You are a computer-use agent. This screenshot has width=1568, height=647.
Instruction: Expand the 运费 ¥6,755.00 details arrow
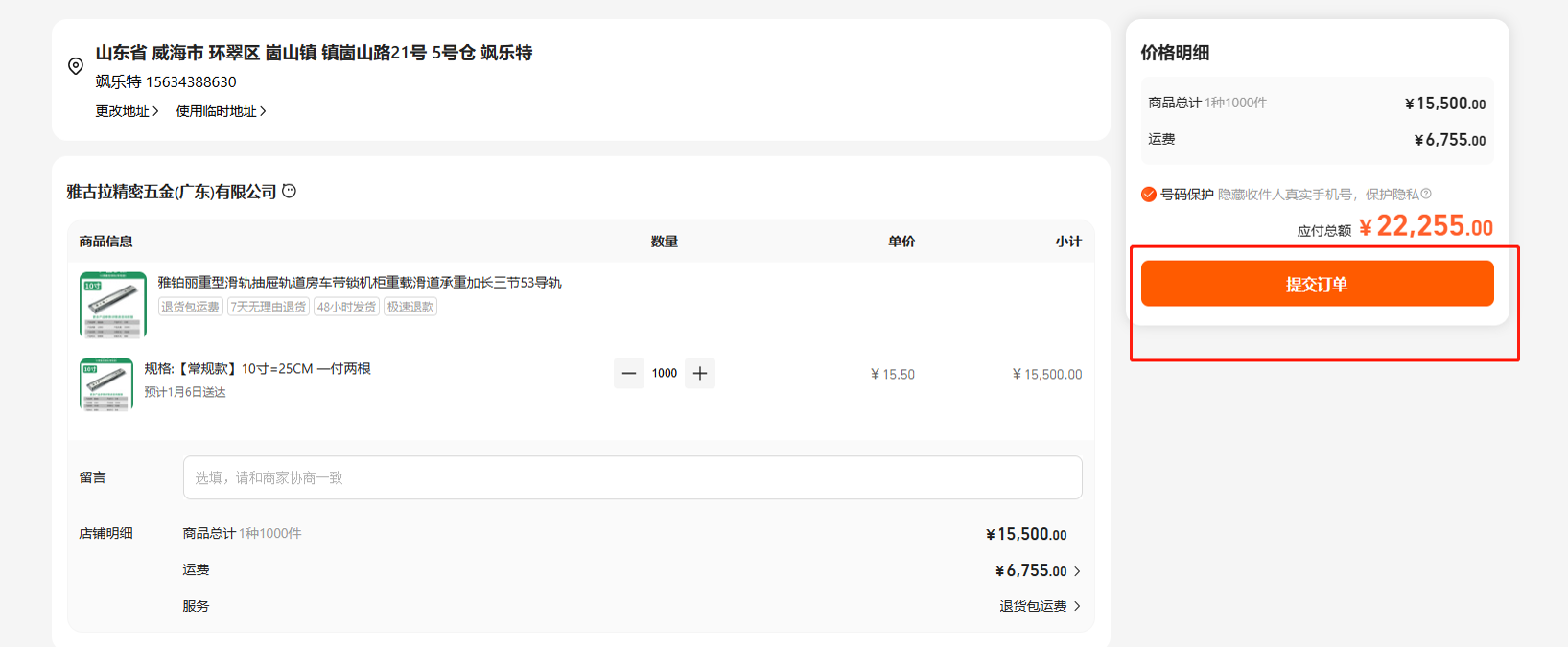tap(1077, 571)
